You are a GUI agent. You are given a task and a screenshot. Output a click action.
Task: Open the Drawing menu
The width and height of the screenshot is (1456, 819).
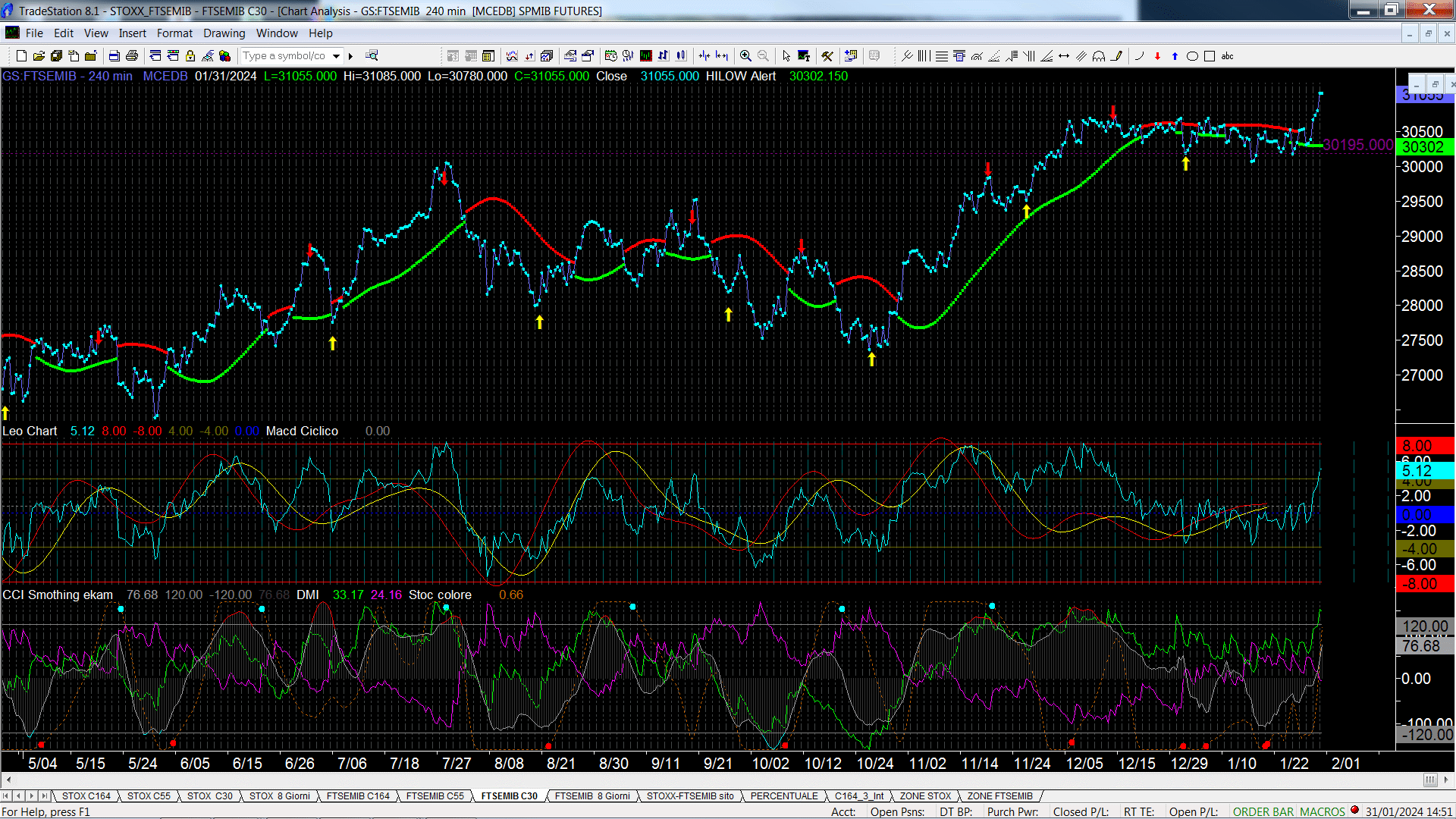click(224, 33)
